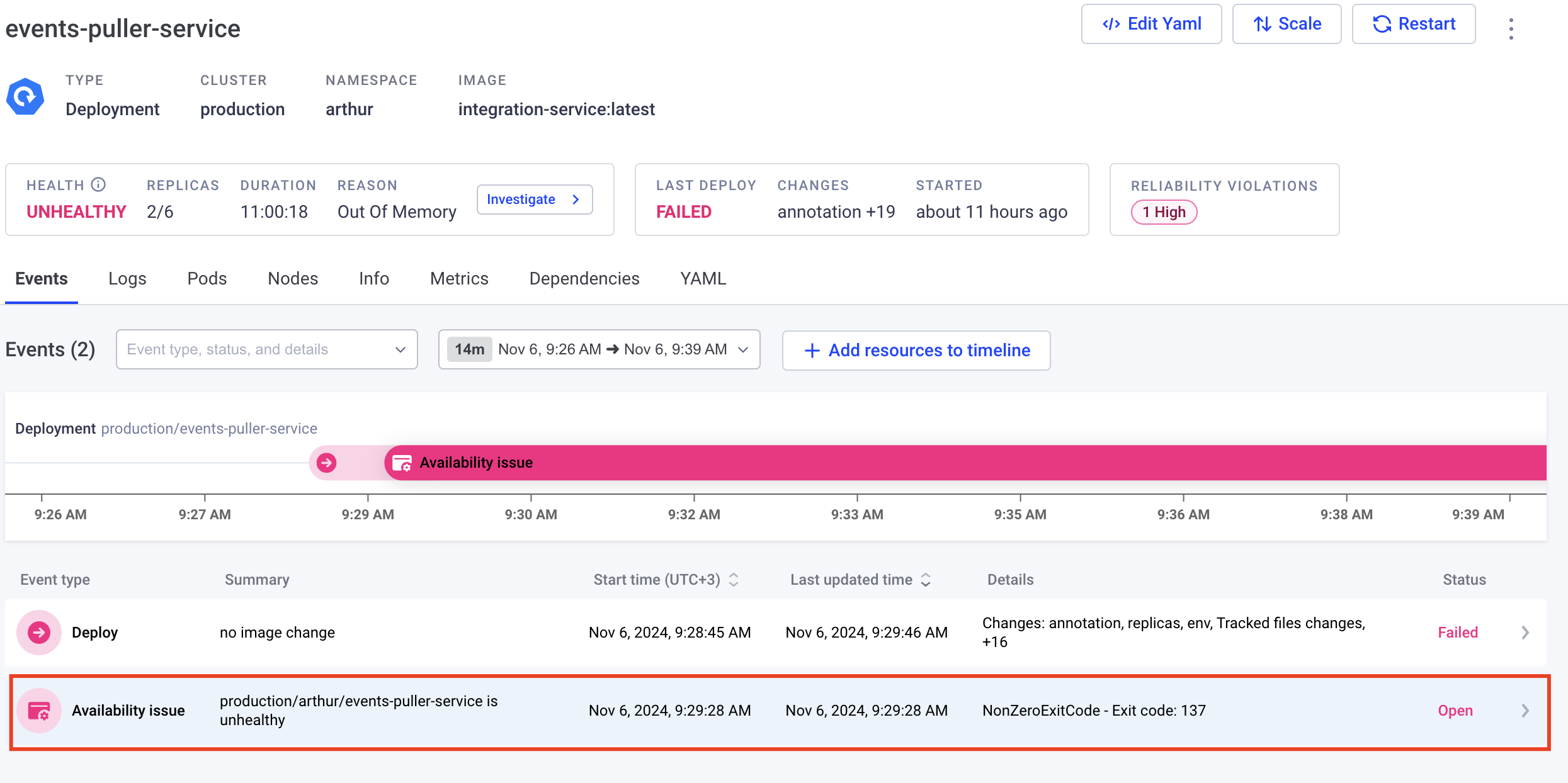The image size is (1568, 783).
Task: Click the 'integration-service:latest' image value
Action: 557,110
